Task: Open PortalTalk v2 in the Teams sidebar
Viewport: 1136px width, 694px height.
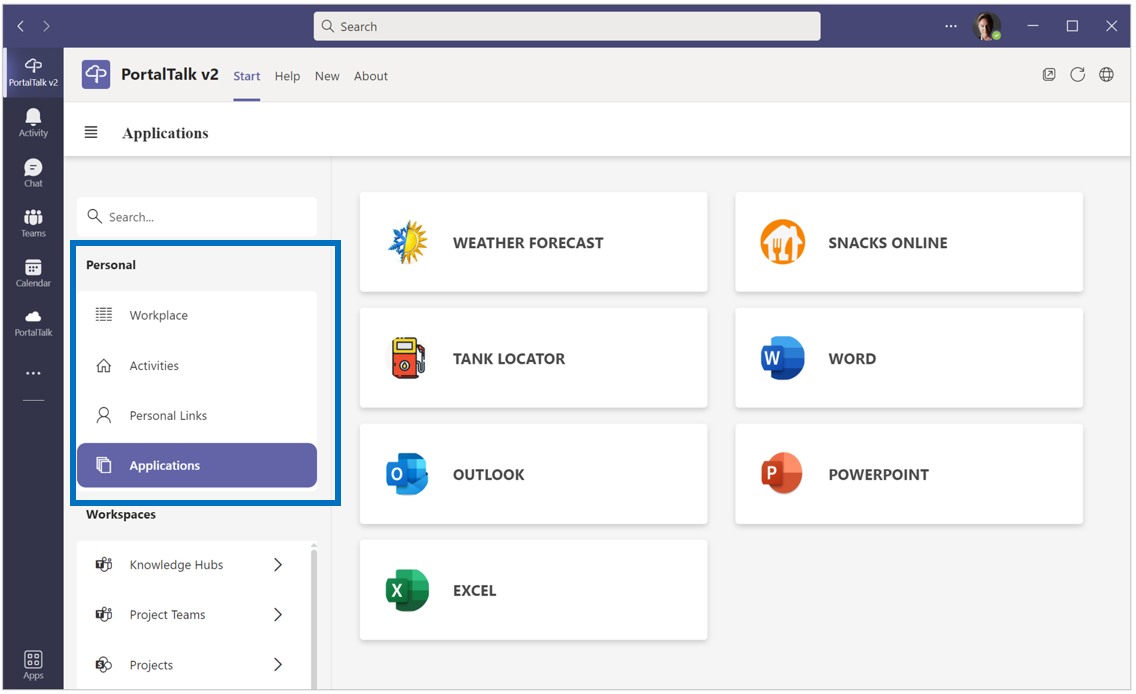Action: [33, 72]
